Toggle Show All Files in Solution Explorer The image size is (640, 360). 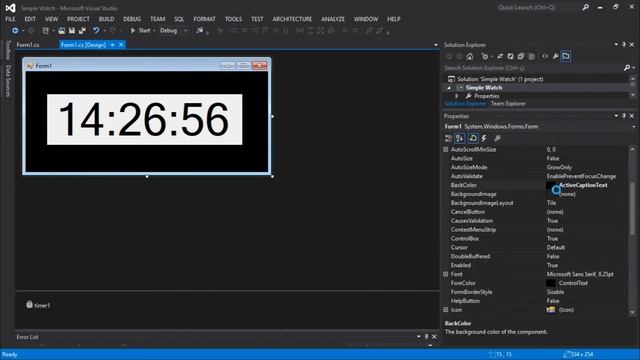[x=531, y=56]
